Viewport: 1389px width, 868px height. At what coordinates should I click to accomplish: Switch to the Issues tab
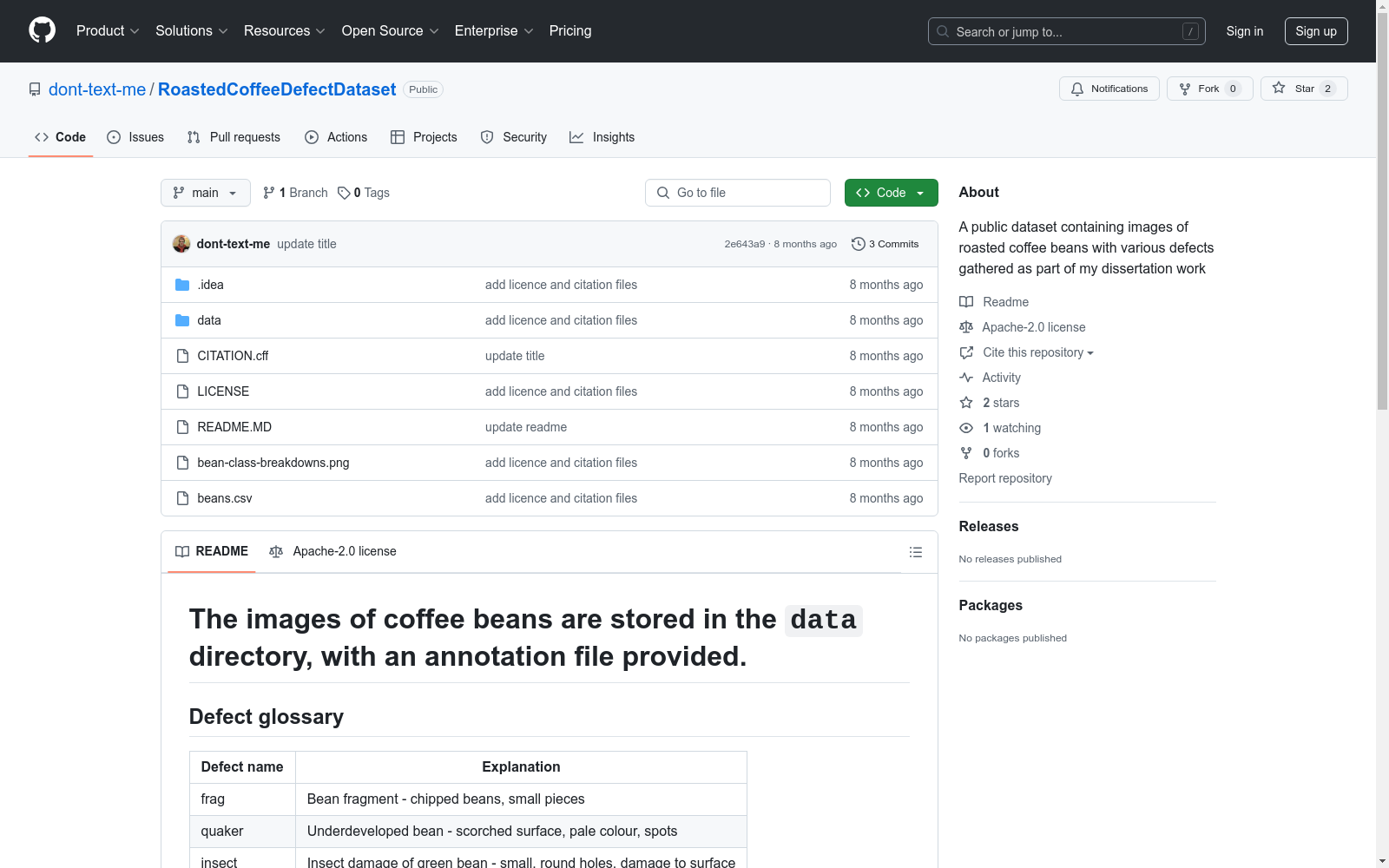pos(135,137)
